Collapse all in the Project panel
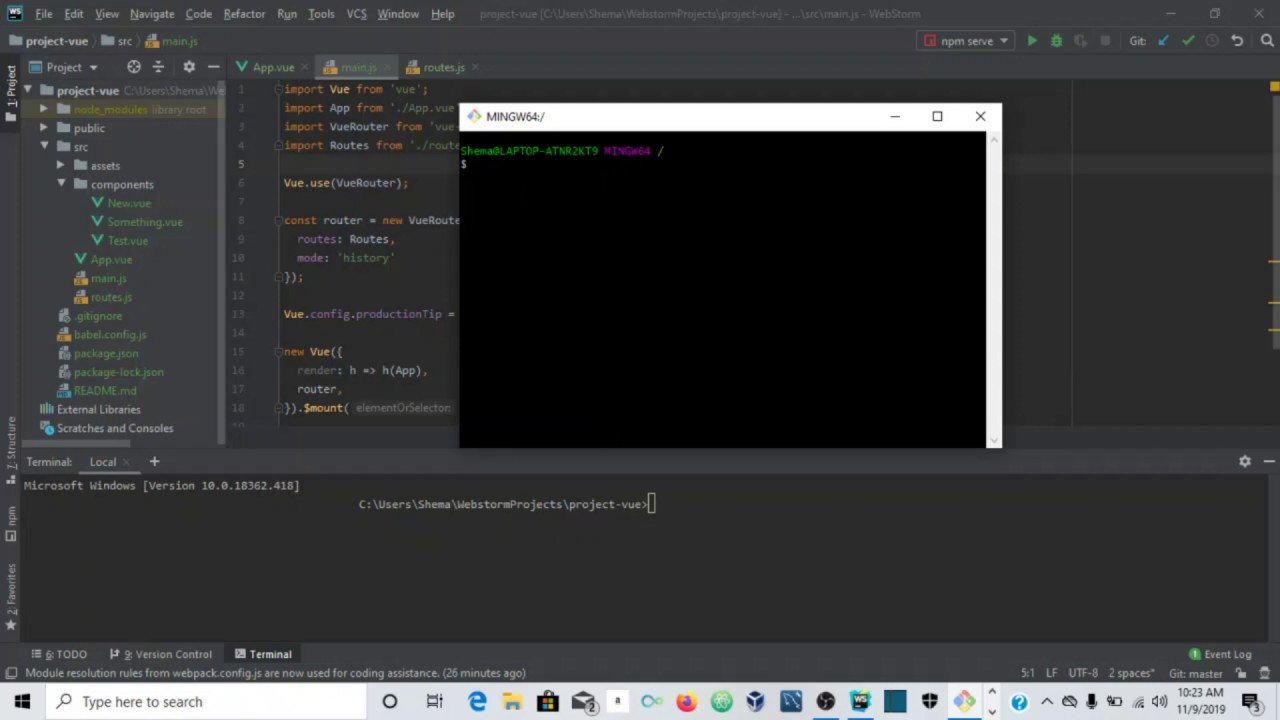The image size is (1280, 720). (158, 67)
